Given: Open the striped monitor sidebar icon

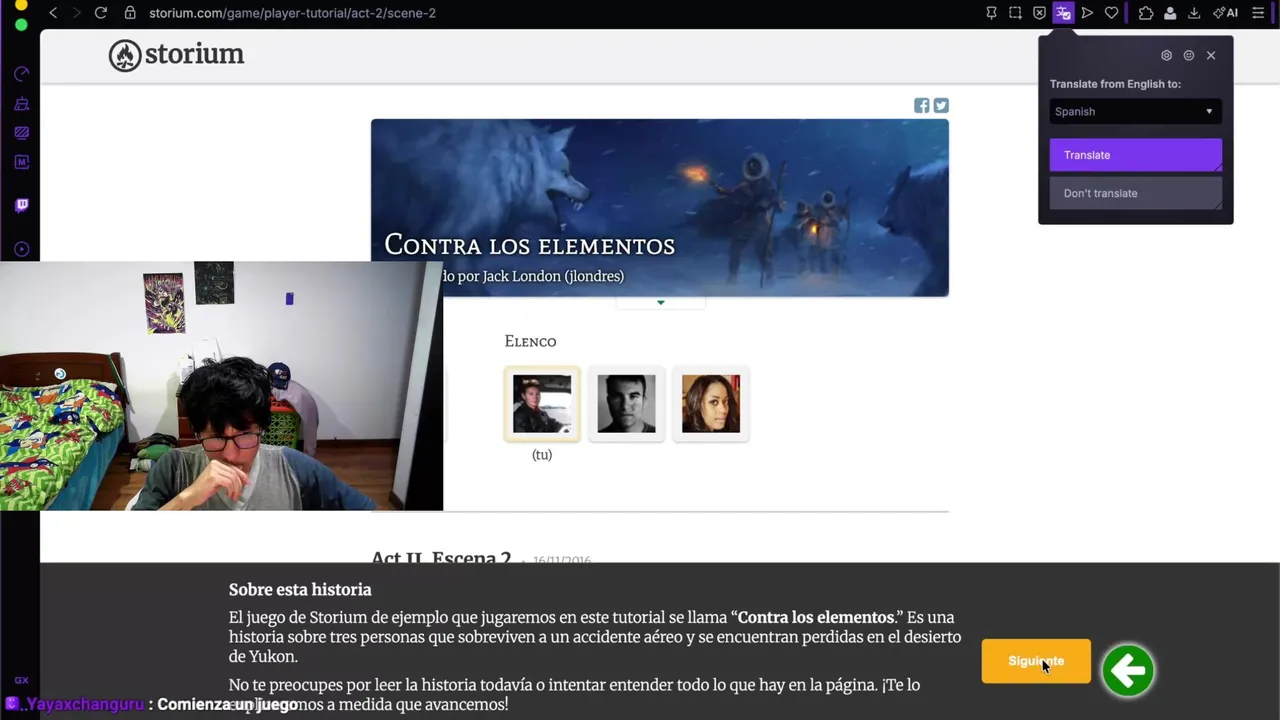Looking at the screenshot, I should point(21,132).
